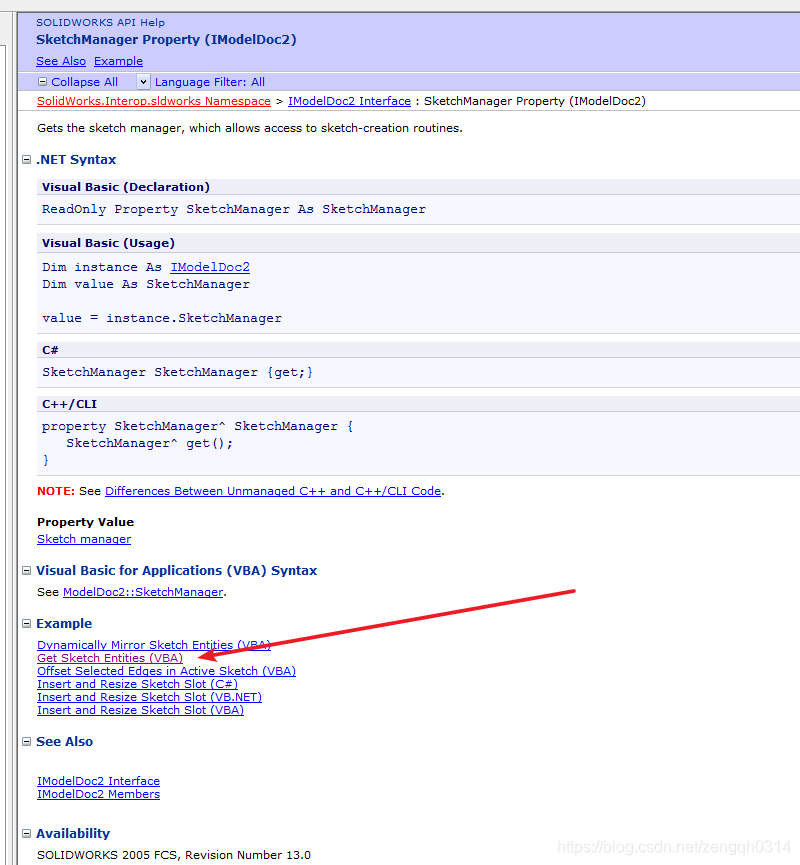Viewport: 800px width, 865px height.
Task: Click the Visual Basic (Usage) header
Action: point(108,243)
